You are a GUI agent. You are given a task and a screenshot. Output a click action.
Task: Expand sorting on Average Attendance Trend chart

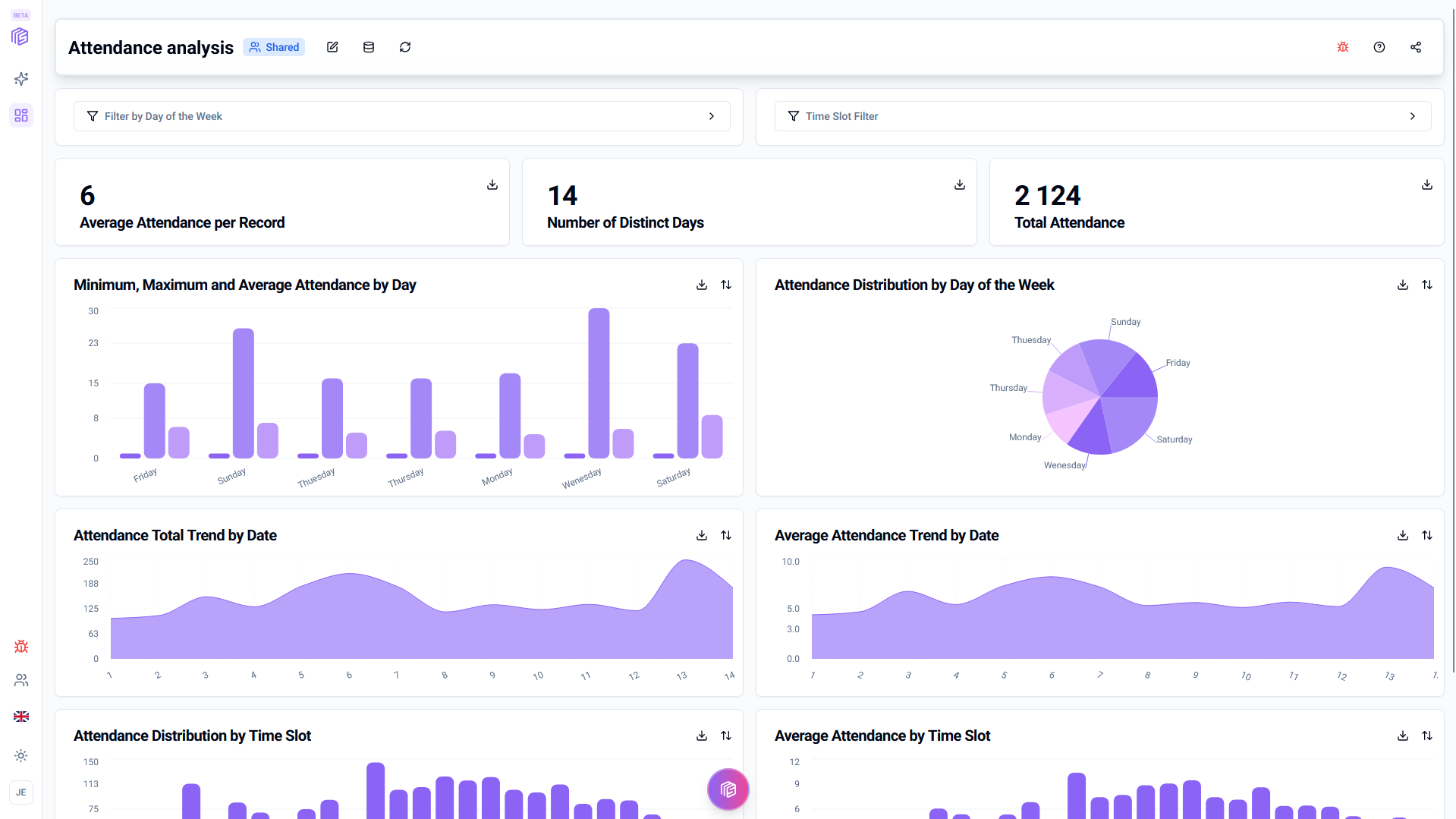1427,535
